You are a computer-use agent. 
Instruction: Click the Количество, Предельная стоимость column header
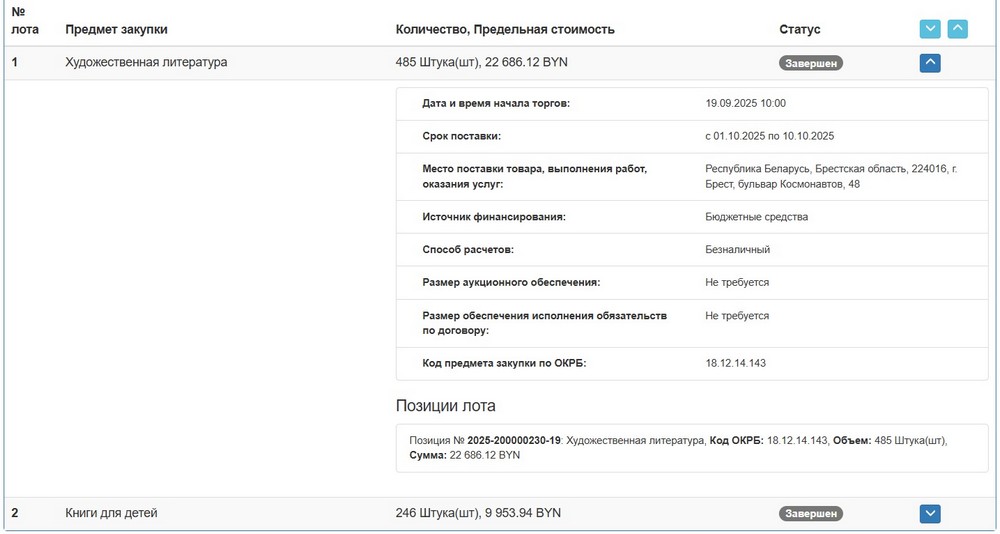[505, 29]
